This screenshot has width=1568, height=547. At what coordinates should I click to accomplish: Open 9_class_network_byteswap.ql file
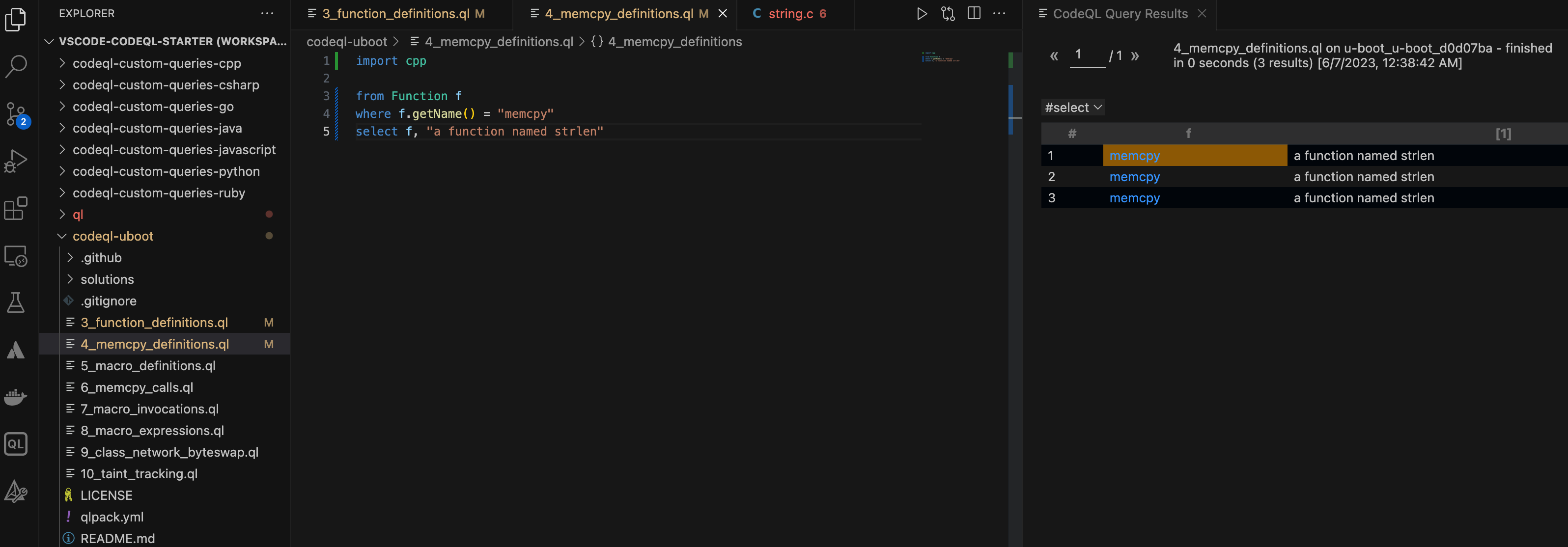click(169, 452)
